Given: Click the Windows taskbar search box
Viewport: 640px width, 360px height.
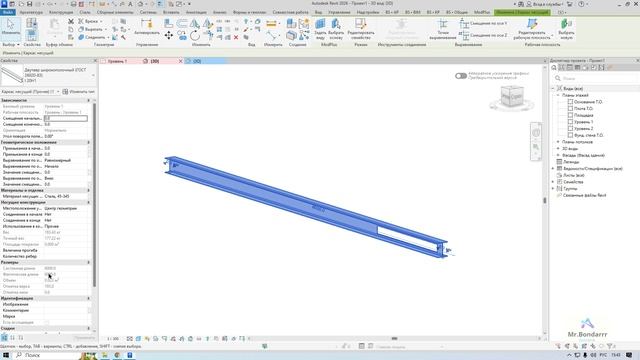Looking at the screenshot, I should 48,355.
